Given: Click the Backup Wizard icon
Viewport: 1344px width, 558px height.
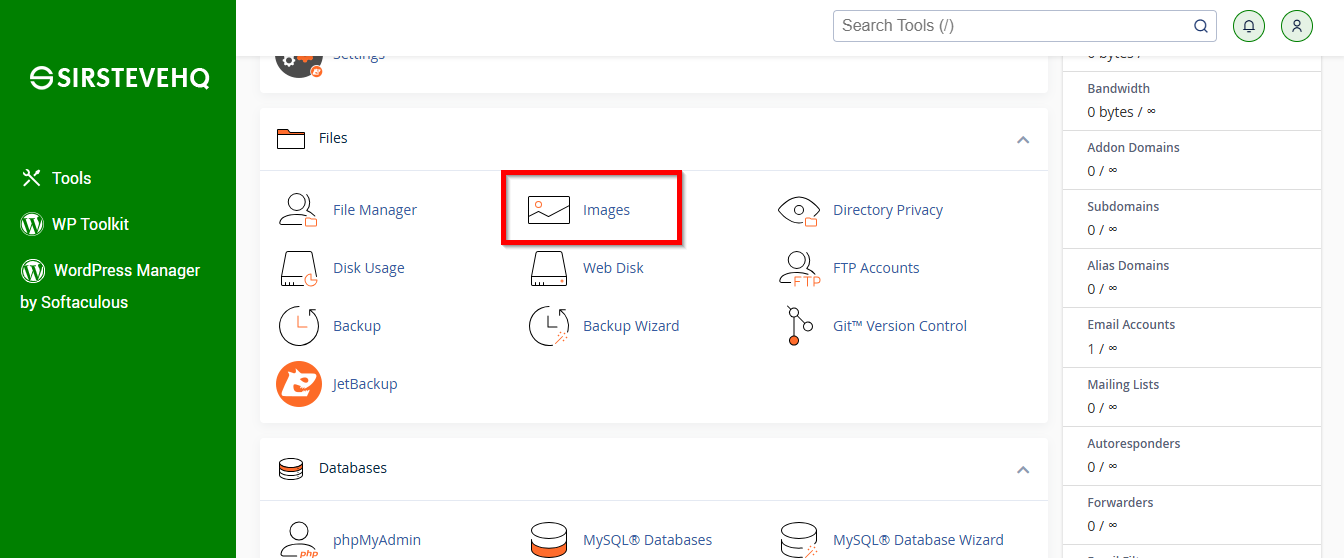Looking at the screenshot, I should (x=548, y=326).
